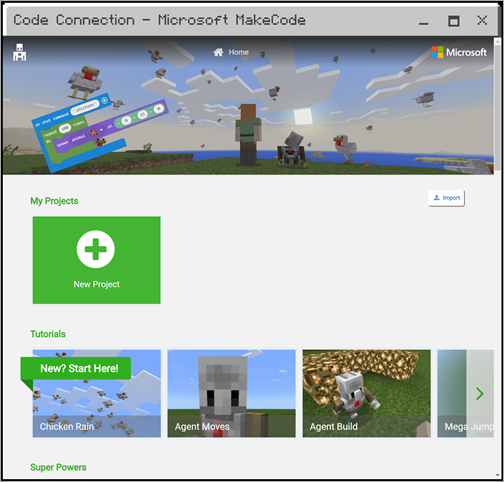Click the white plus circle icon
This screenshot has width=504, height=482.
(x=96, y=249)
